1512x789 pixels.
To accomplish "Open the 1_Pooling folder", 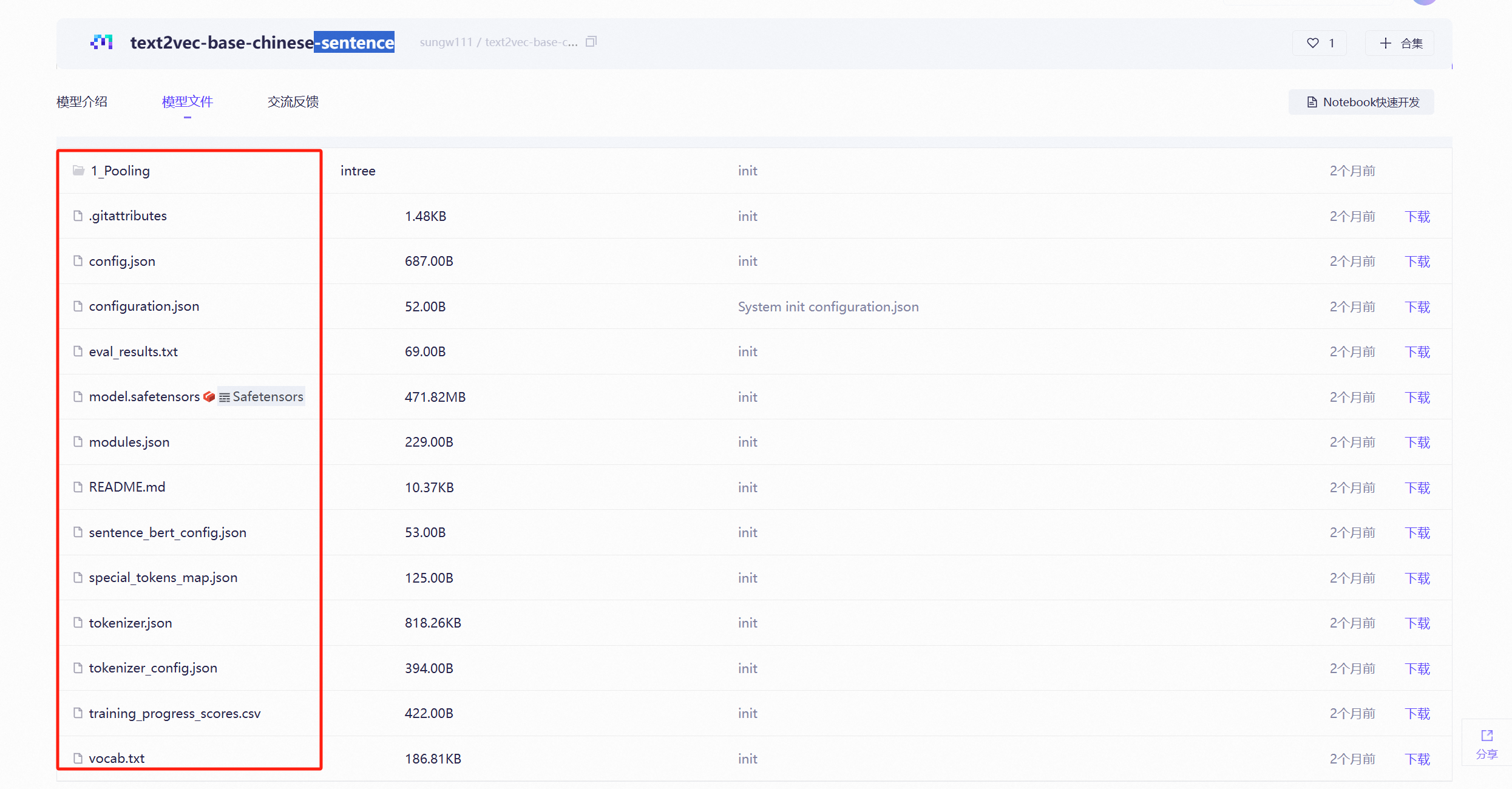I will coord(120,171).
